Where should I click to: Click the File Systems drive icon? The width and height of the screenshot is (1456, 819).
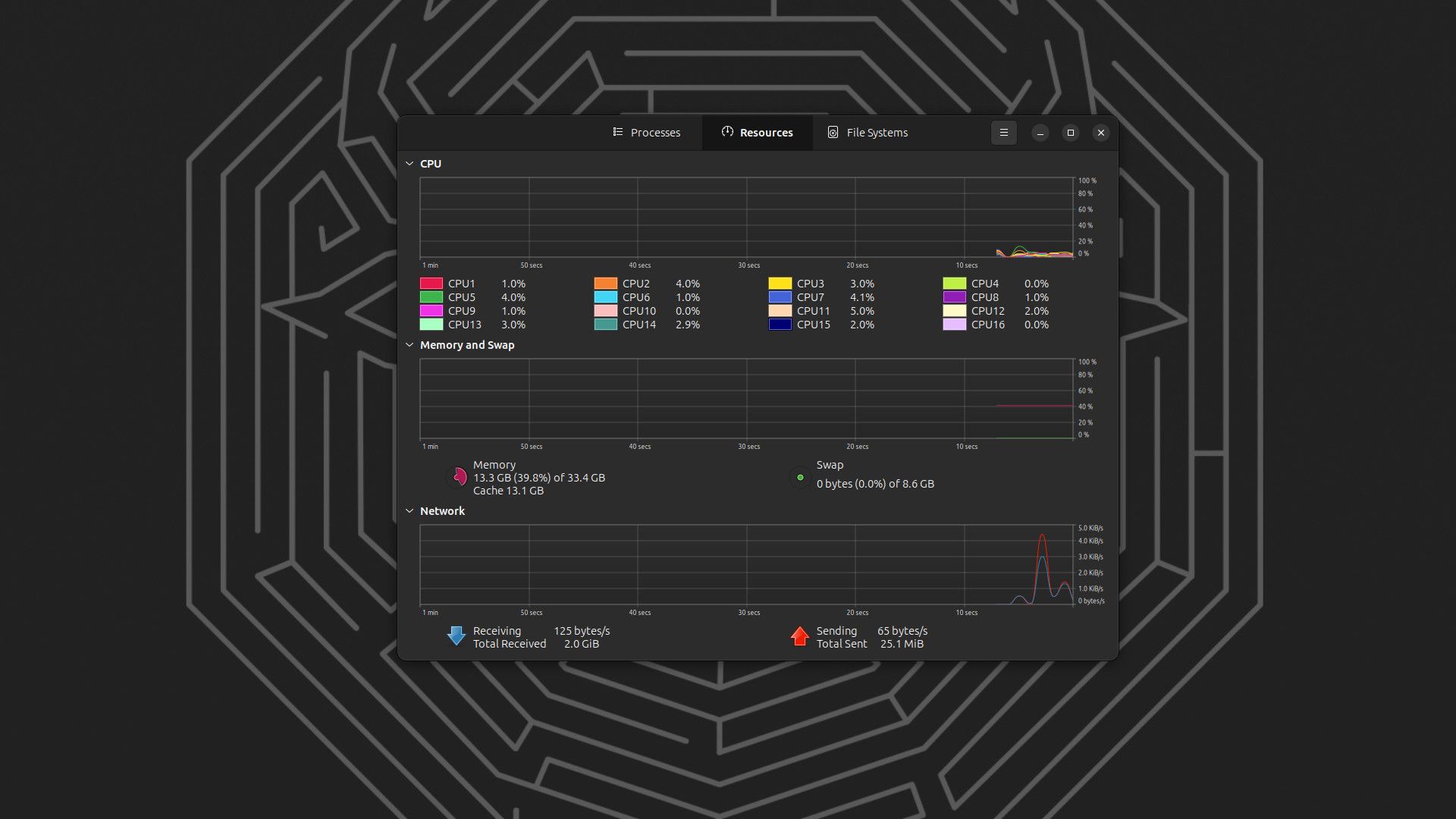coord(833,132)
